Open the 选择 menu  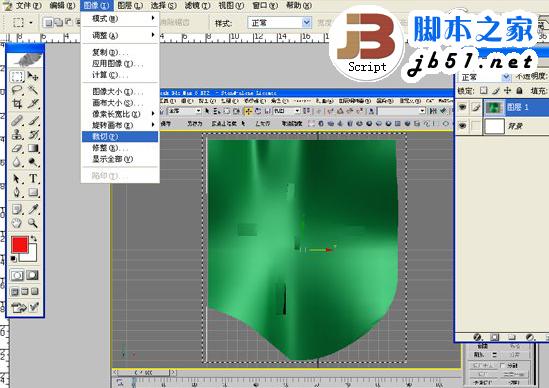pos(163,5)
